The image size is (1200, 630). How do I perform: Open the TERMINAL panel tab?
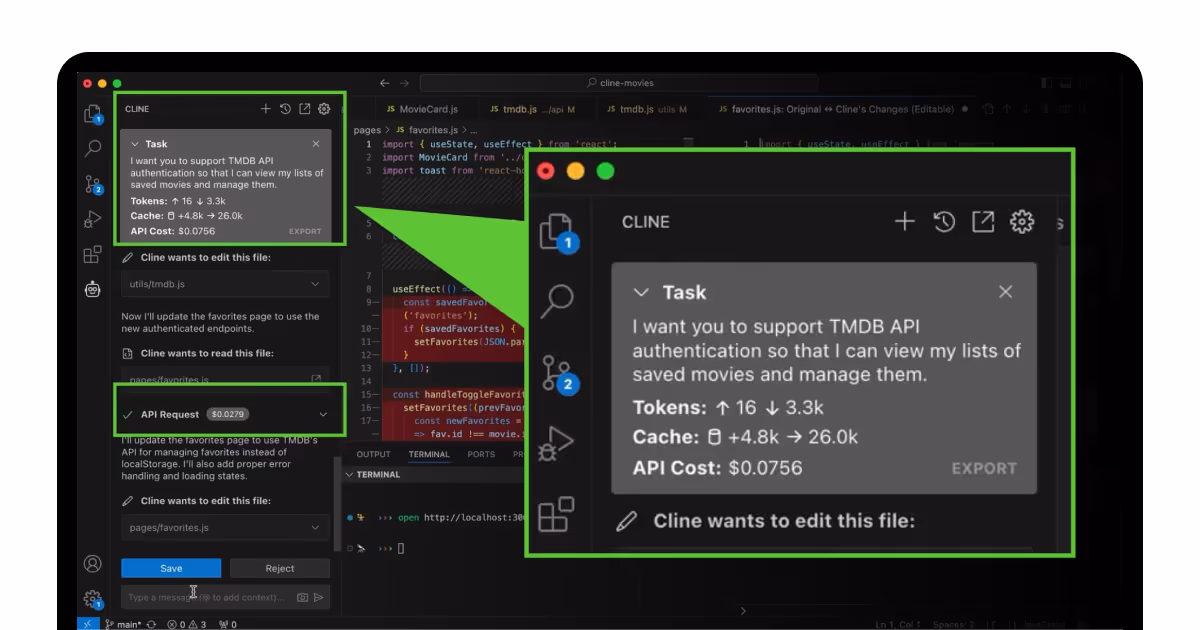[x=429, y=454]
